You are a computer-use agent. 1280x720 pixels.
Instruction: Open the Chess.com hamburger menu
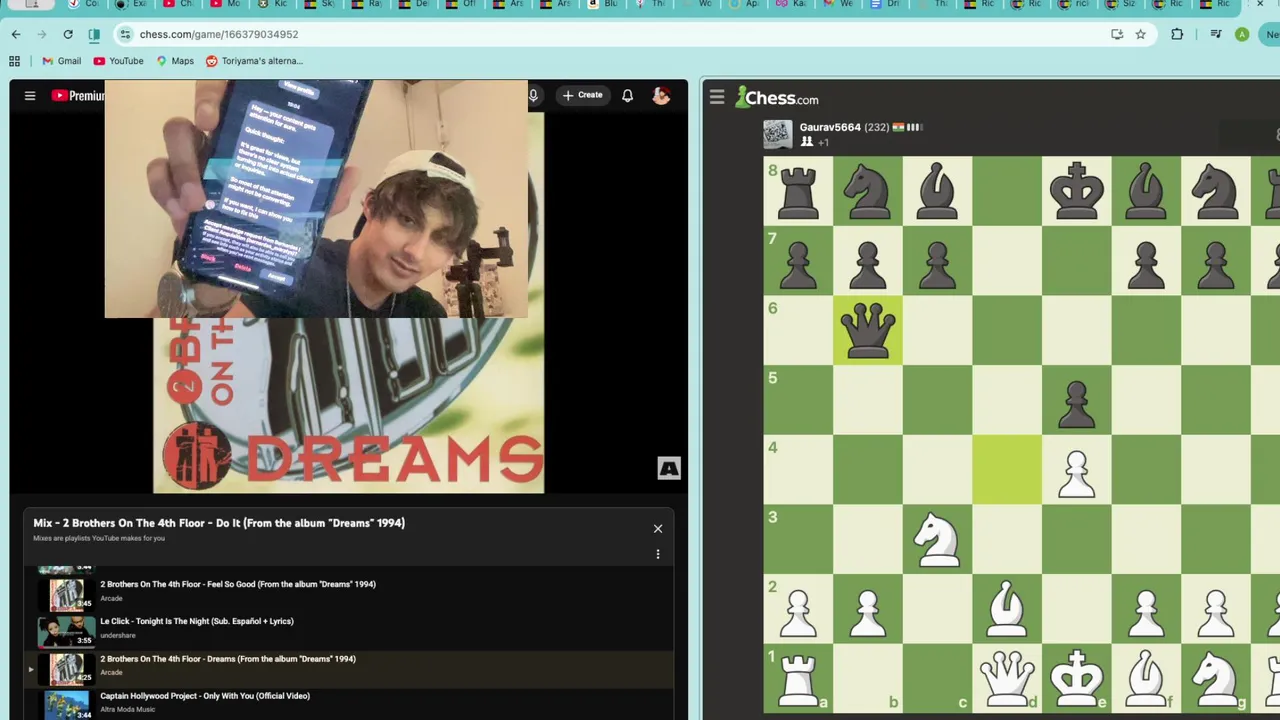click(x=717, y=97)
